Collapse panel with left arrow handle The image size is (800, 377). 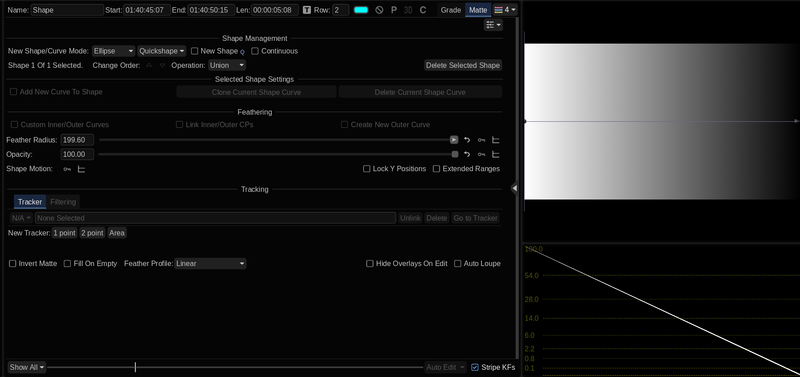(514, 188)
